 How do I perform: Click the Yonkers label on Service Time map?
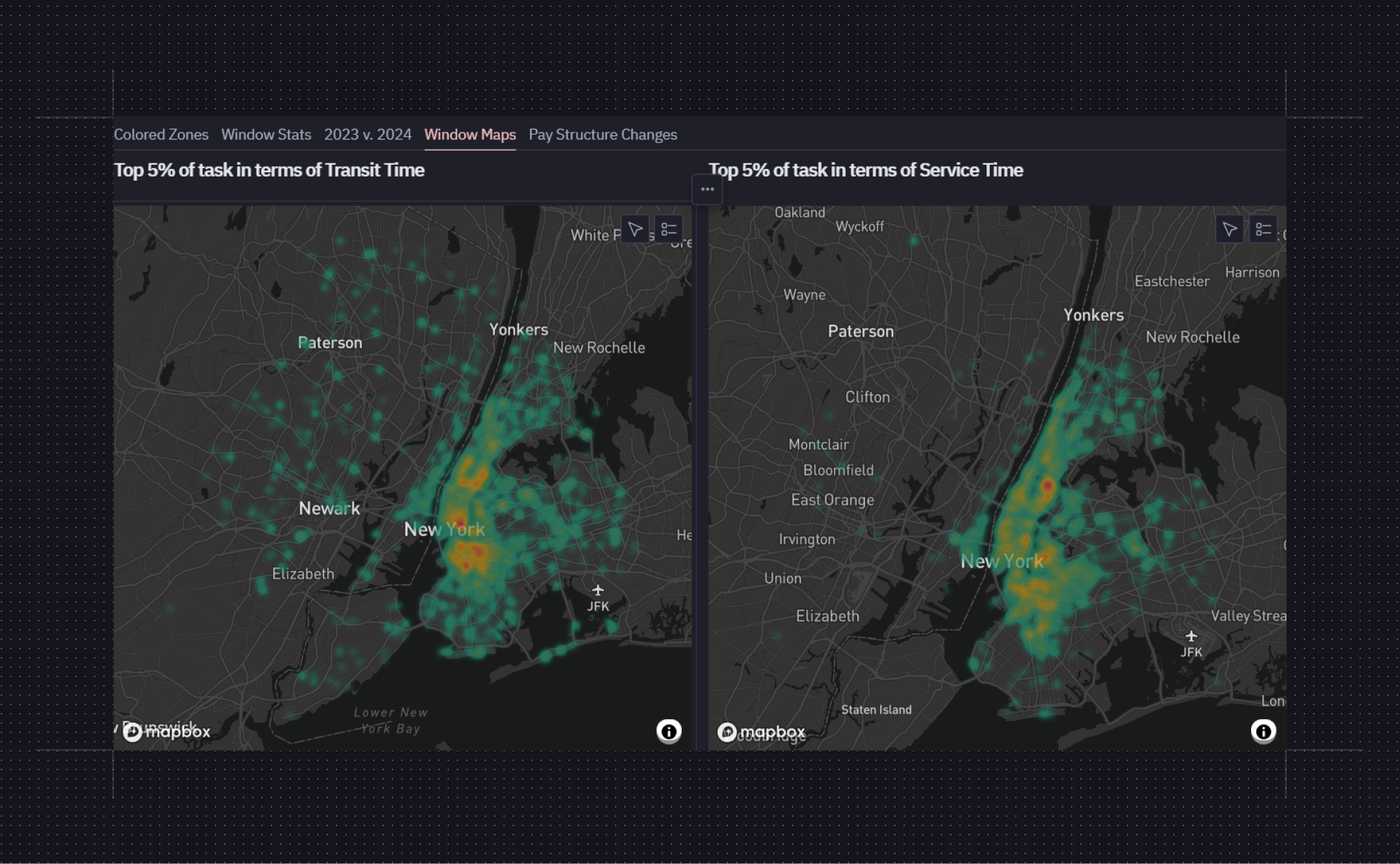[1094, 315]
